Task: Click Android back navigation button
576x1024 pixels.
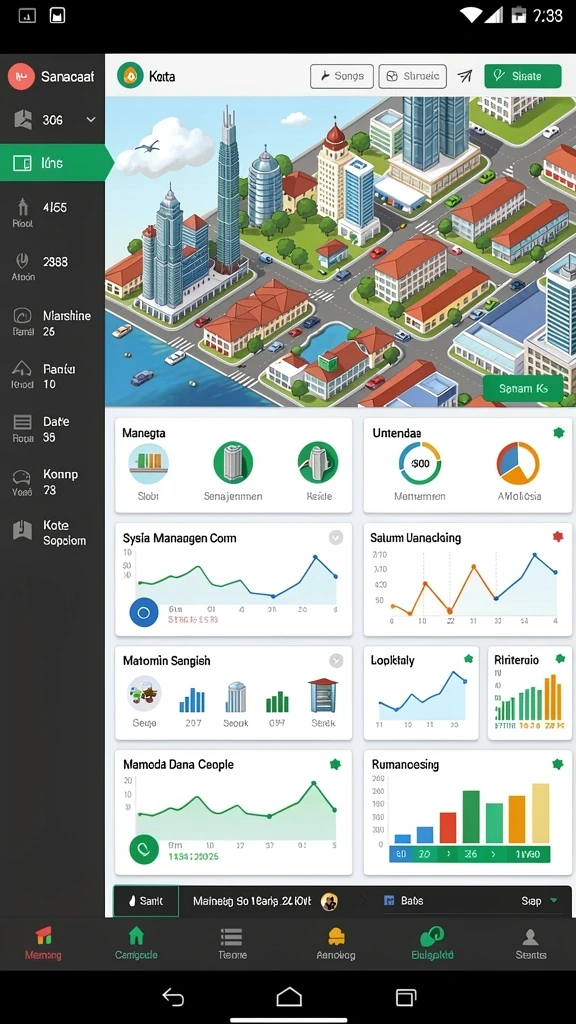Action: pyautogui.click(x=173, y=997)
